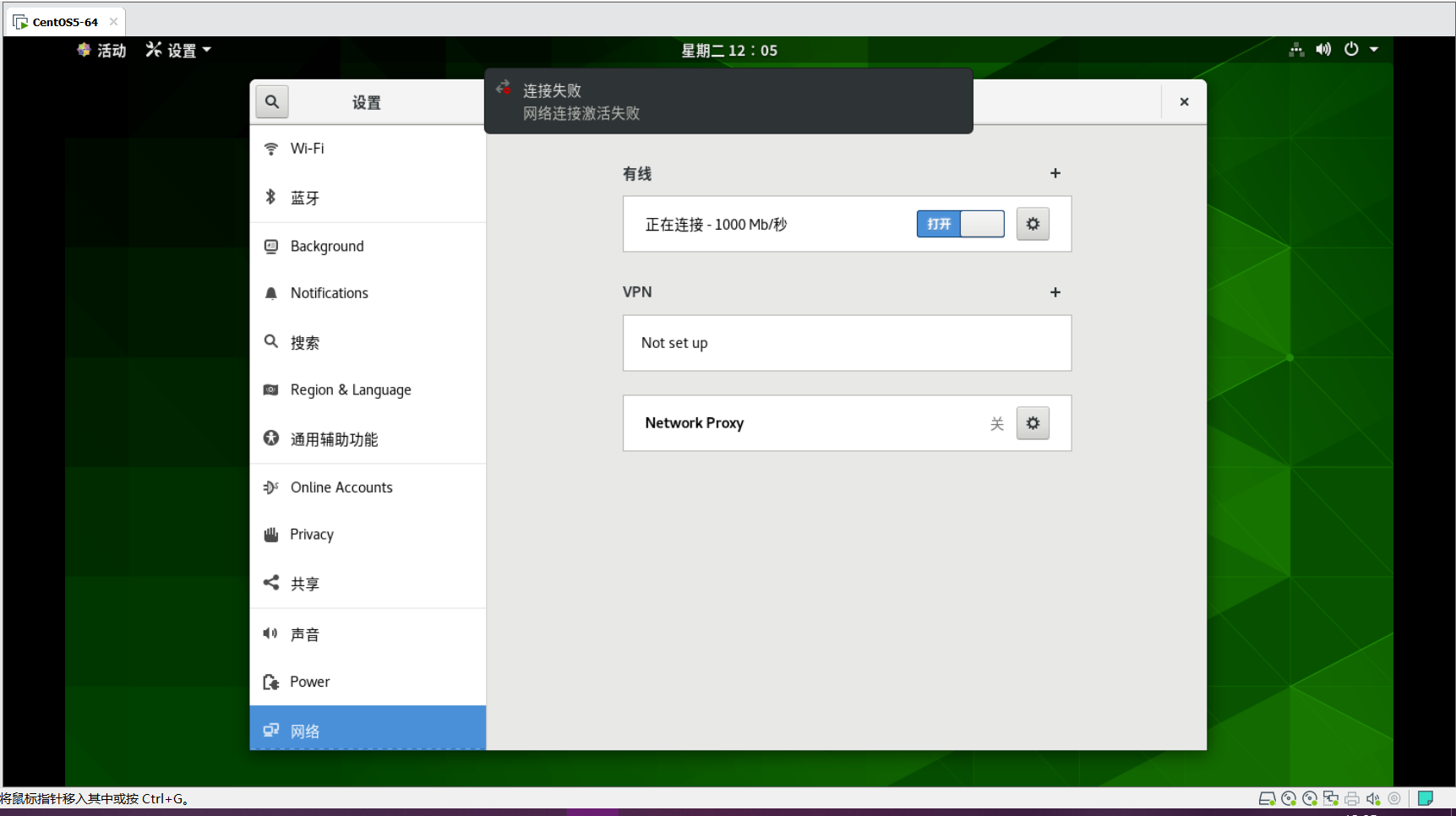
Task: Click the volume icon in top bar
Action: pos(1323,50)
